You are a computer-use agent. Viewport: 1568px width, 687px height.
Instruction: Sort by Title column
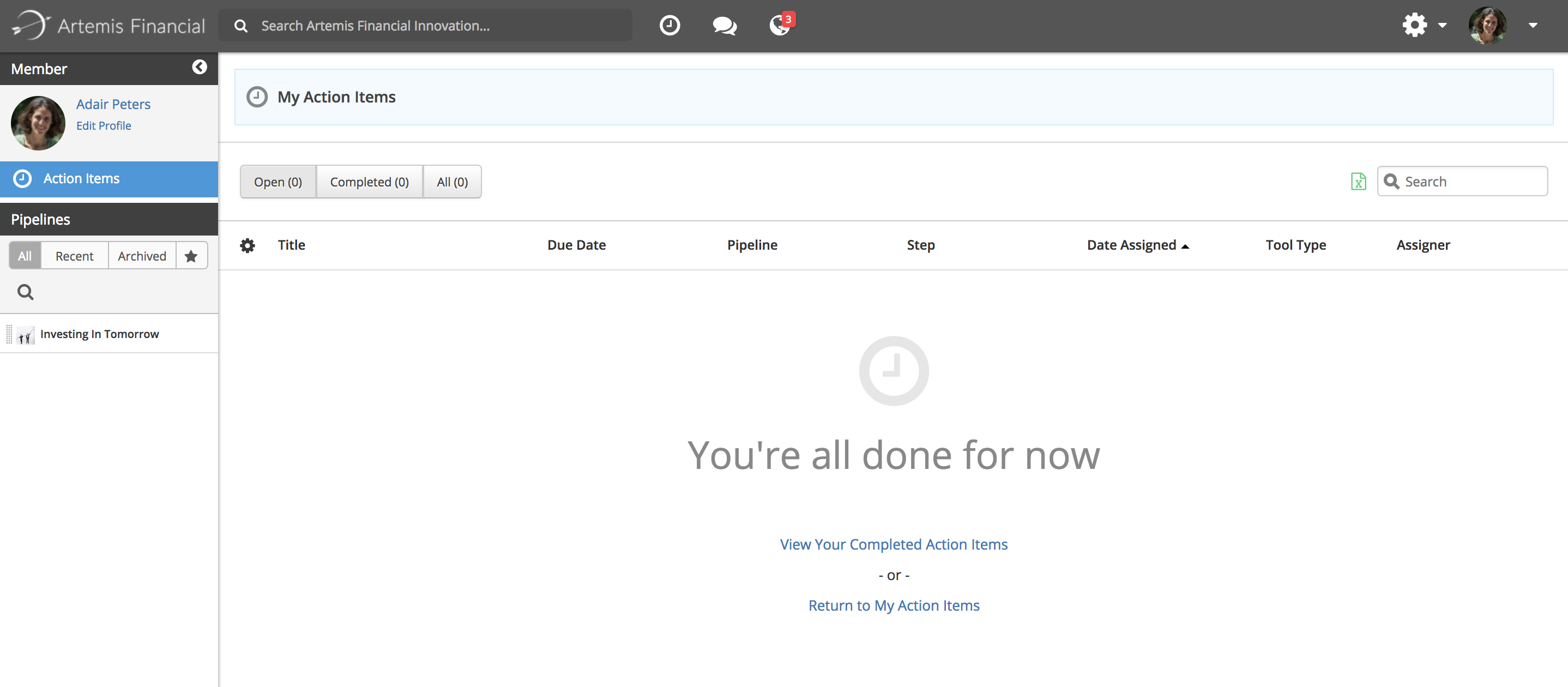point(292,245)
